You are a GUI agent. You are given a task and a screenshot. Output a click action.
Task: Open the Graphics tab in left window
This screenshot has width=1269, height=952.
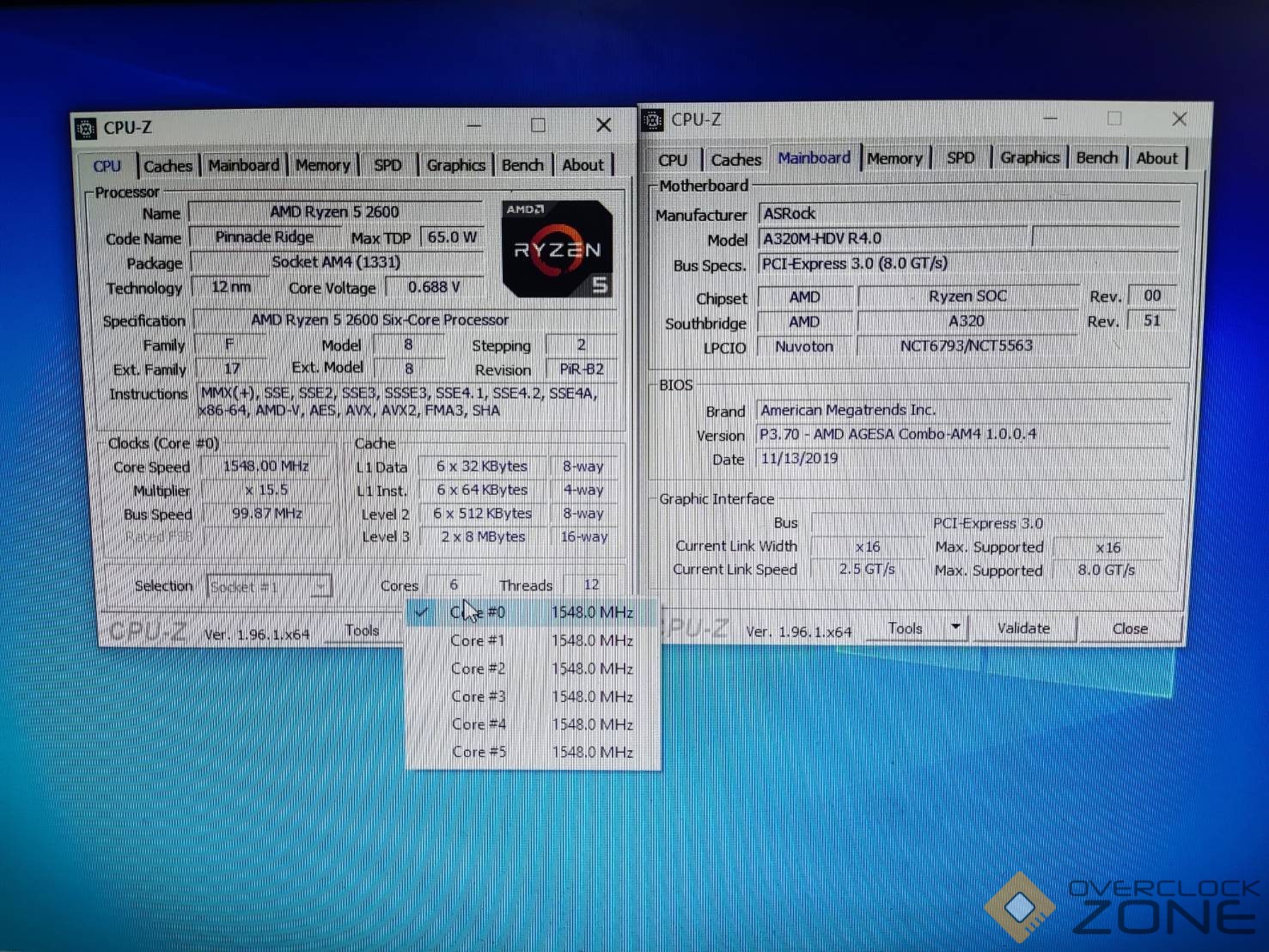point(455,165)
